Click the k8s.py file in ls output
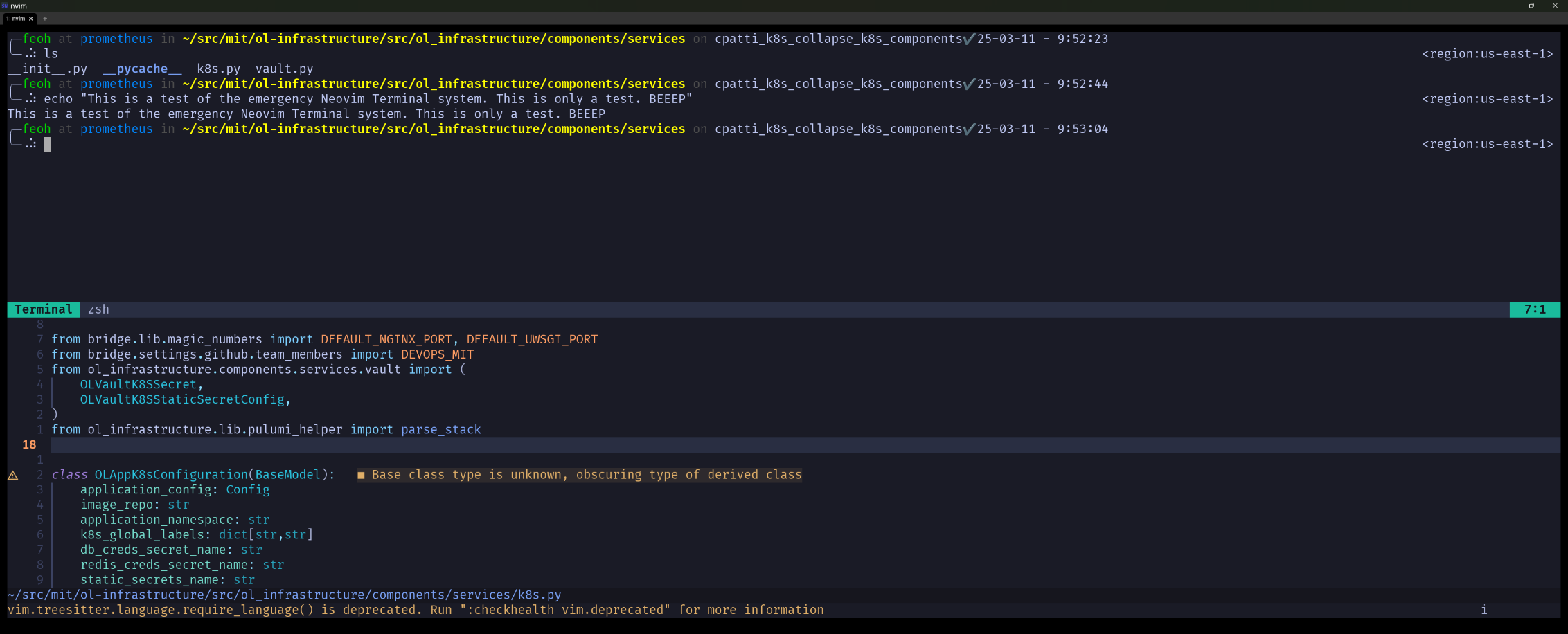This screenshot has width=1568, height=634. 218,69
